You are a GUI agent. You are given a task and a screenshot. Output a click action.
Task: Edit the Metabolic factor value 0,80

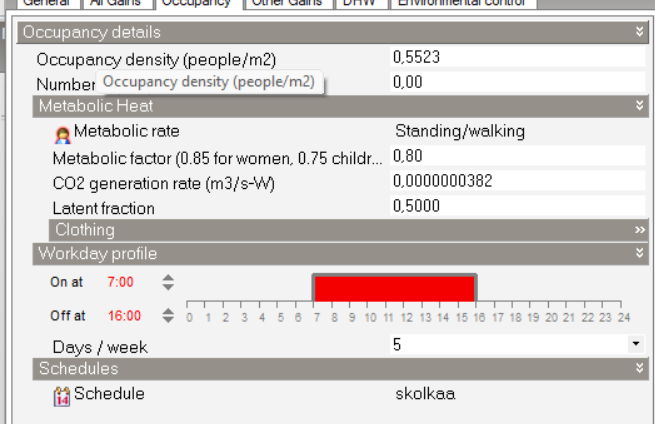click(518, 156)
